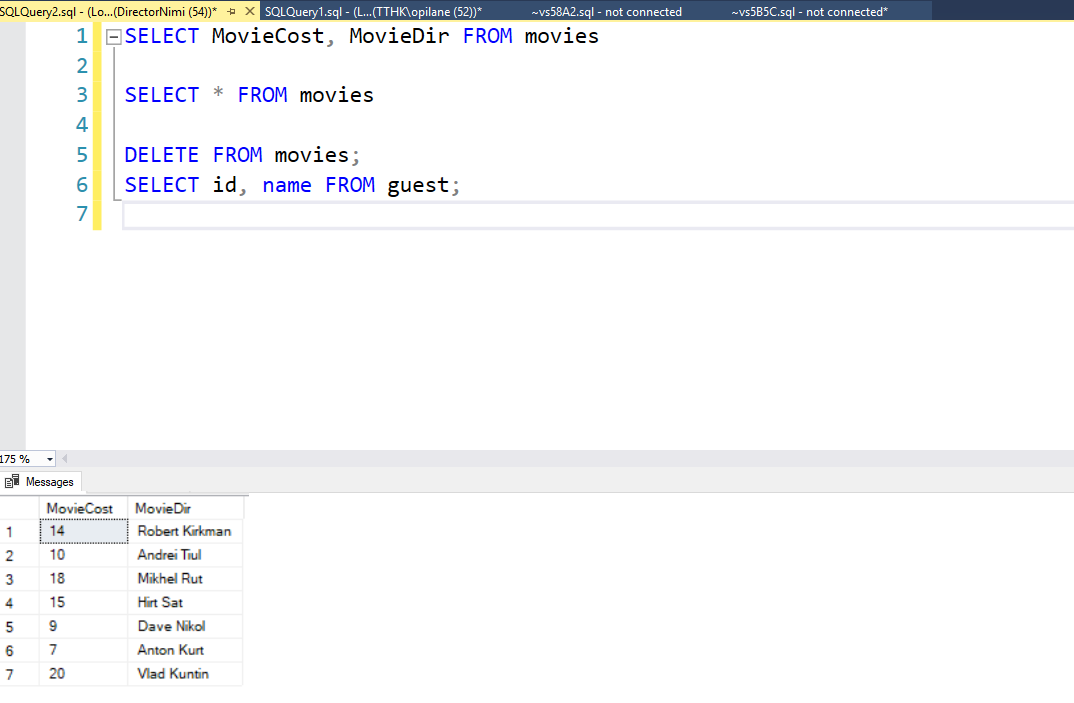Click the MovieCost column header
Screen dimensions: 1074x703
(x=80, y=508)
